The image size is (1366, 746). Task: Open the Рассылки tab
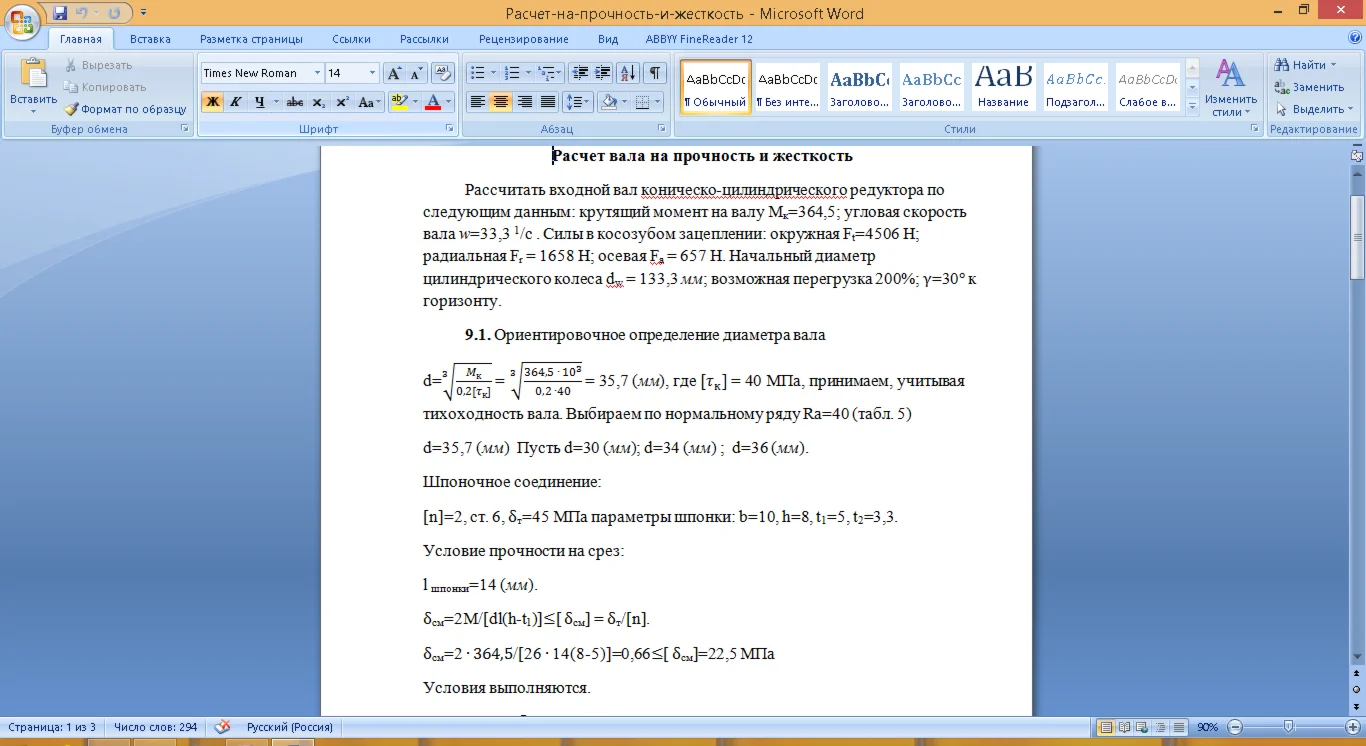click(x=424, y=39)
